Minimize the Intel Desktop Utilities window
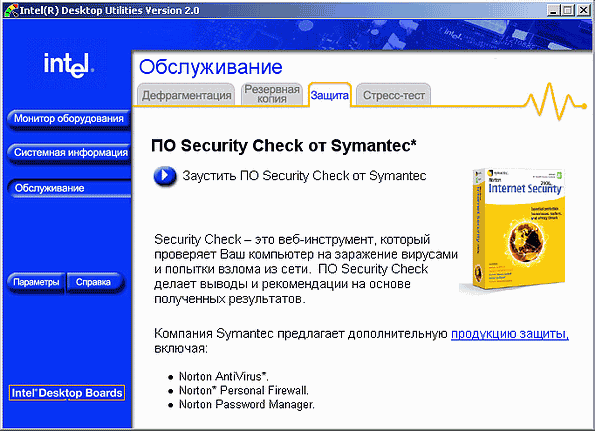The image size is (595, 431). coord(553,10)
